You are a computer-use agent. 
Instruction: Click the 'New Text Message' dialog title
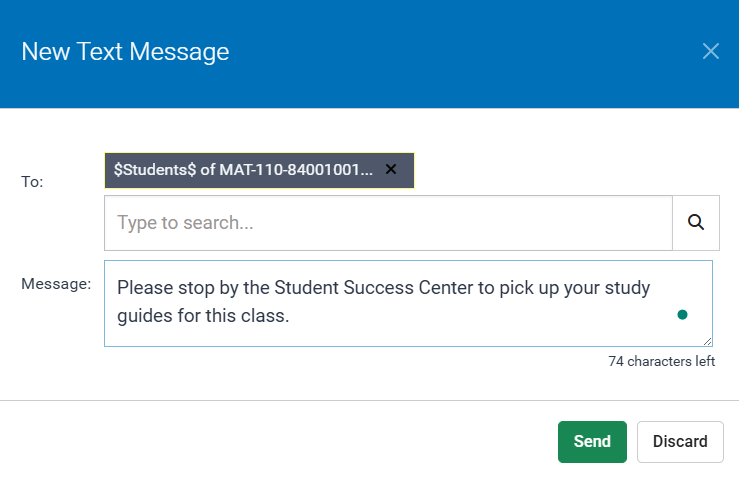125,52
